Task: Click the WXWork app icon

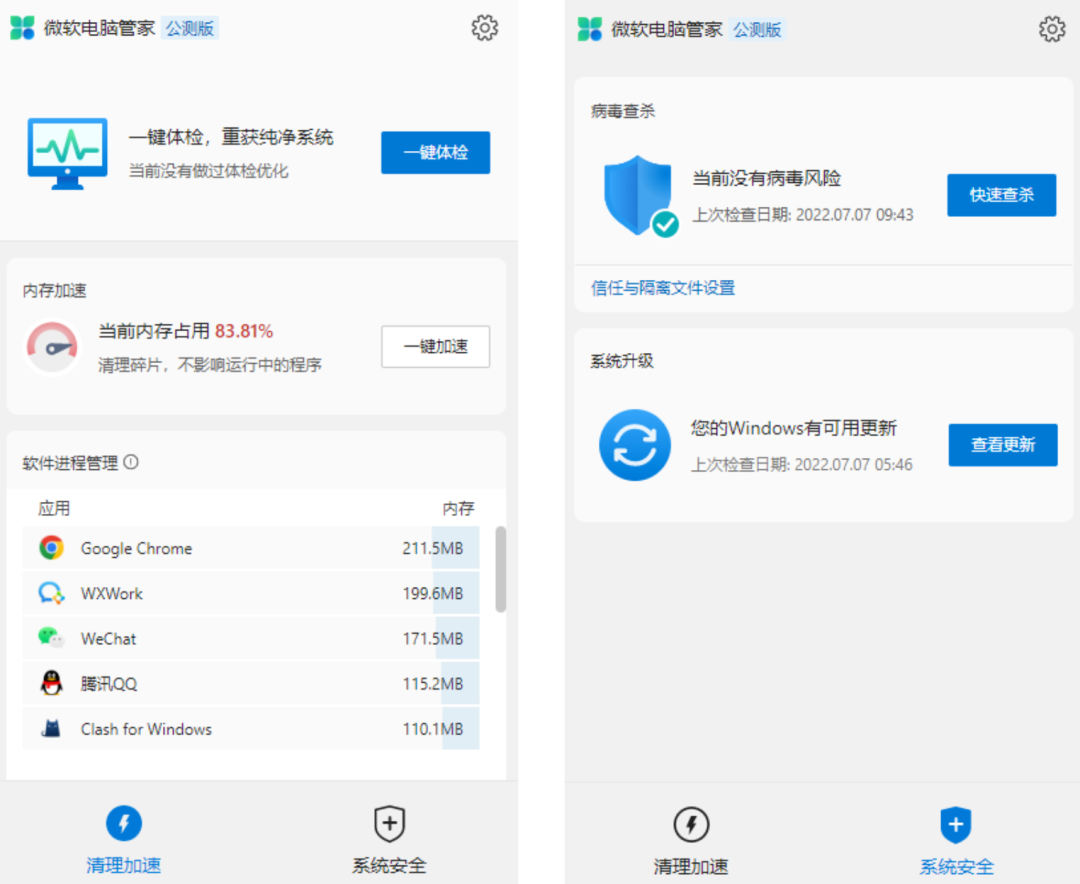Action: (51, 593)
